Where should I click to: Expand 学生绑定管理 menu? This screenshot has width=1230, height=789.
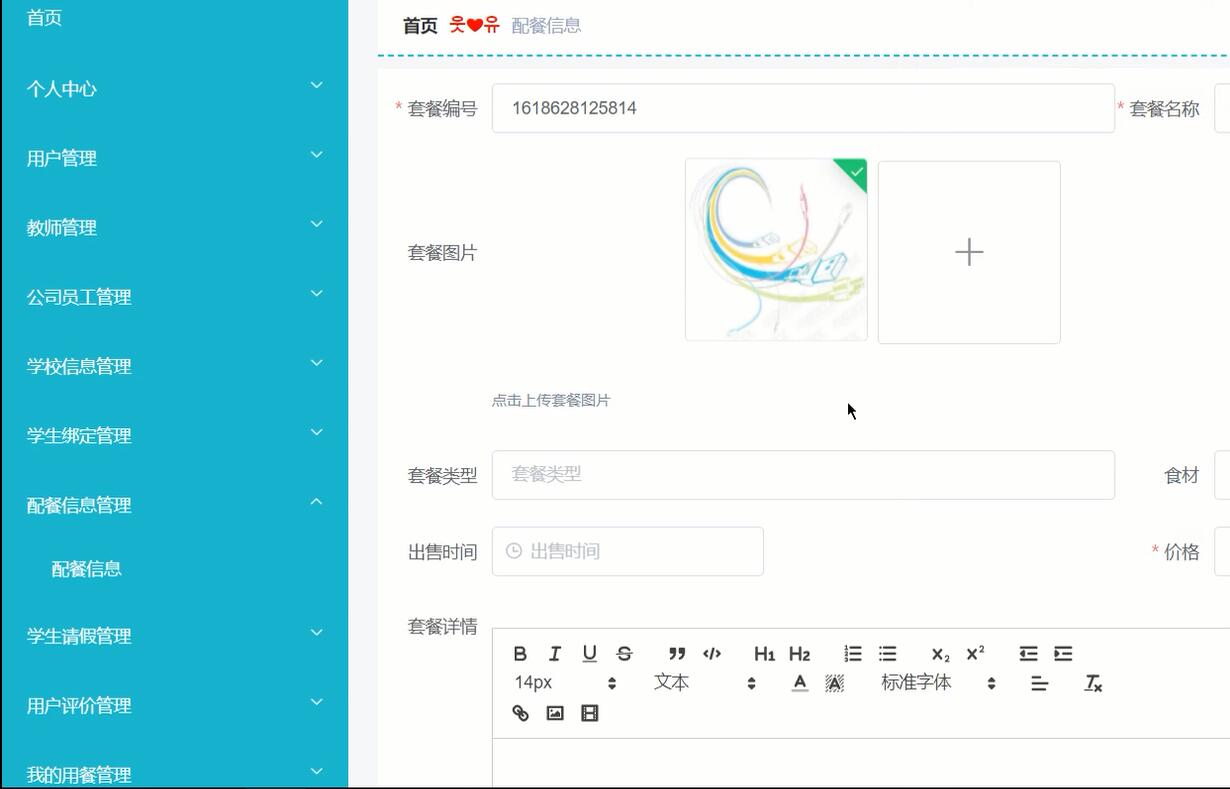click(x=174, y=435)
